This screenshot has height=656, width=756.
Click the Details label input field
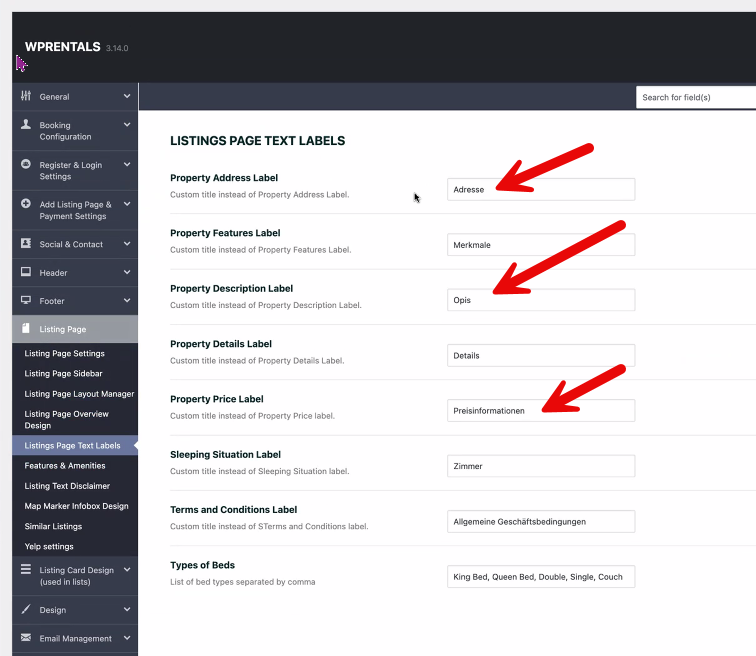coord(541,355)
